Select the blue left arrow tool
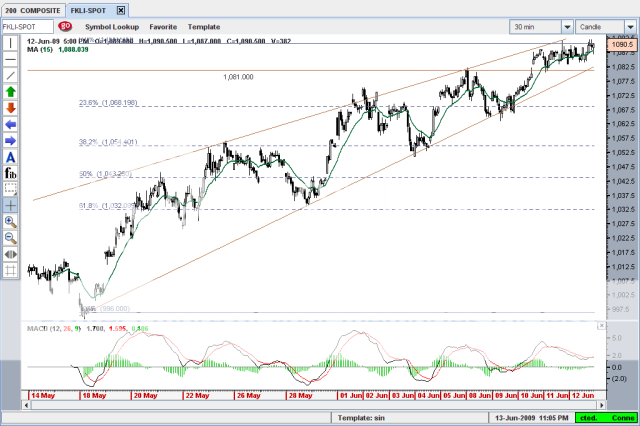This screenshot has height=426, width=640. coord(10,124)
